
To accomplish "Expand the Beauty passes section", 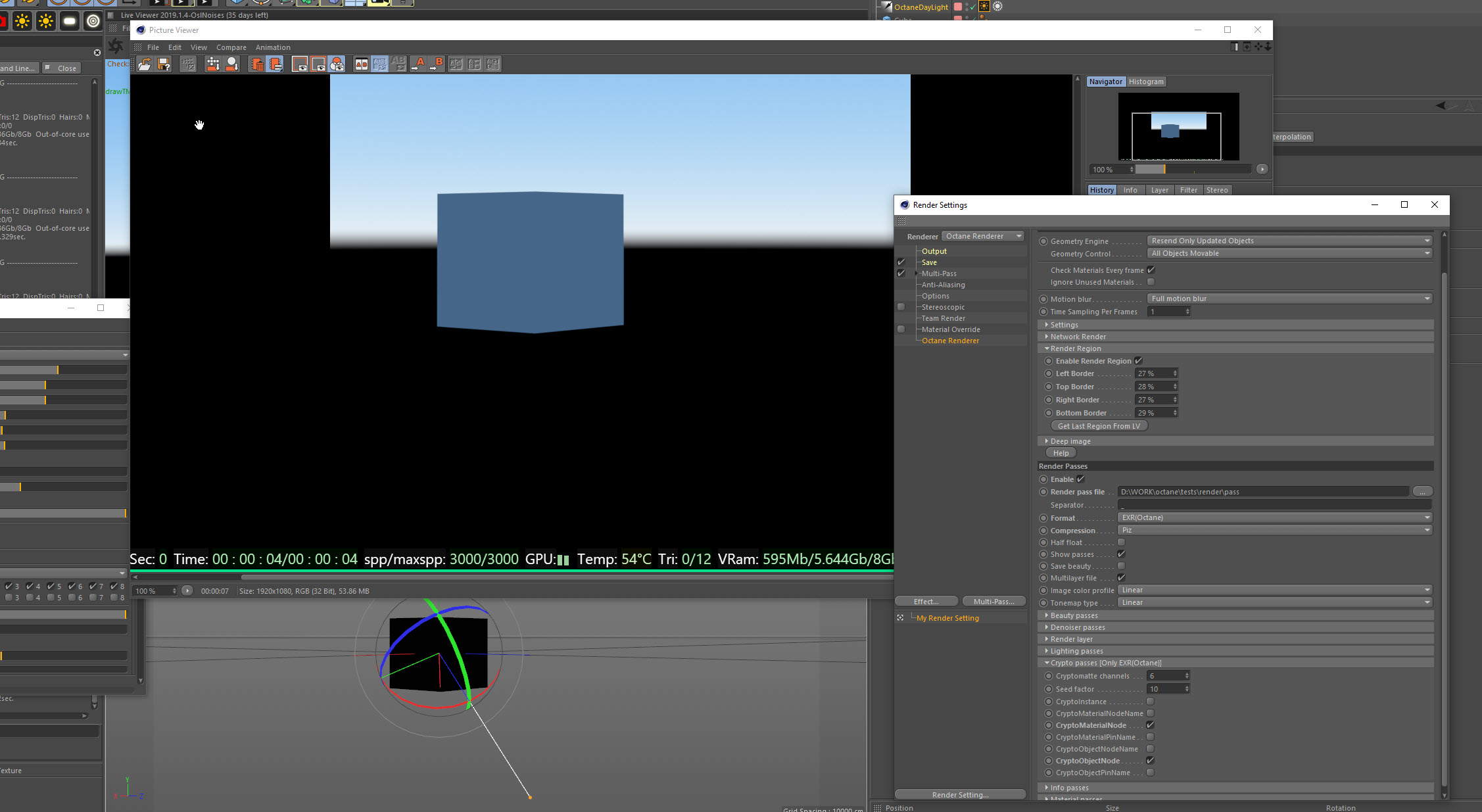I will coord(1074,615).
